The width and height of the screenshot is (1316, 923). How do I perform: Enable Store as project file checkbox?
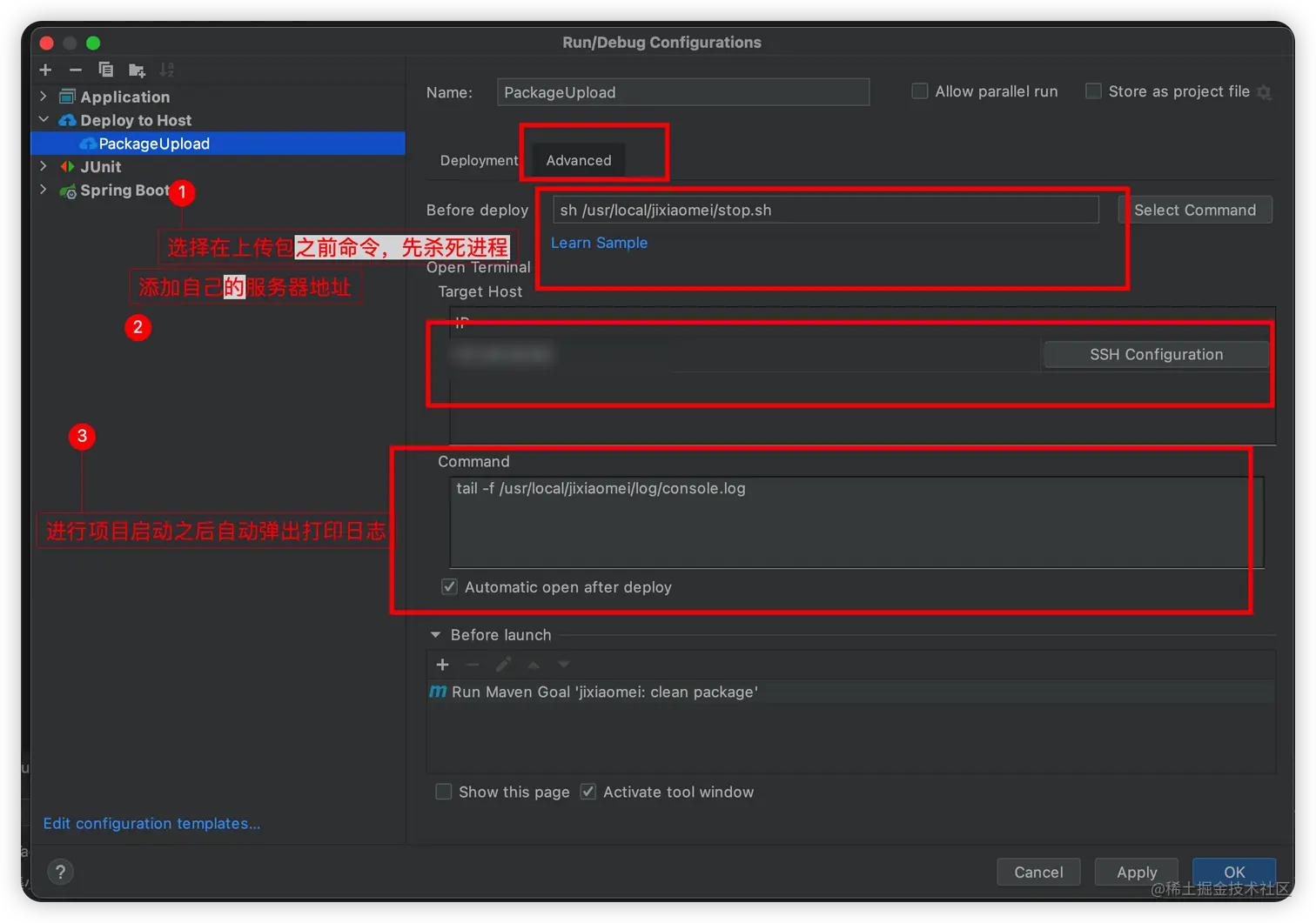1093,91
